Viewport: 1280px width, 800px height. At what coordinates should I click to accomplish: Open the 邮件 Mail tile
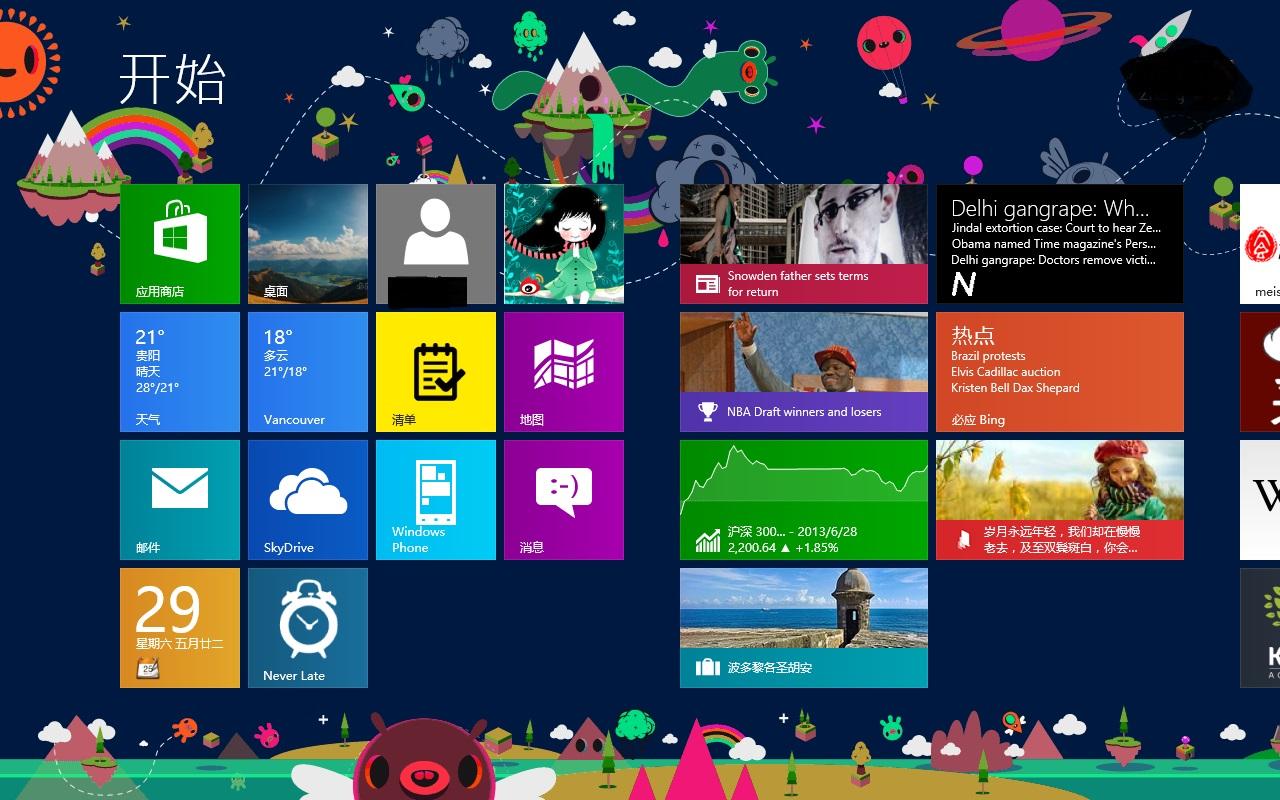[x=180, y=500]
